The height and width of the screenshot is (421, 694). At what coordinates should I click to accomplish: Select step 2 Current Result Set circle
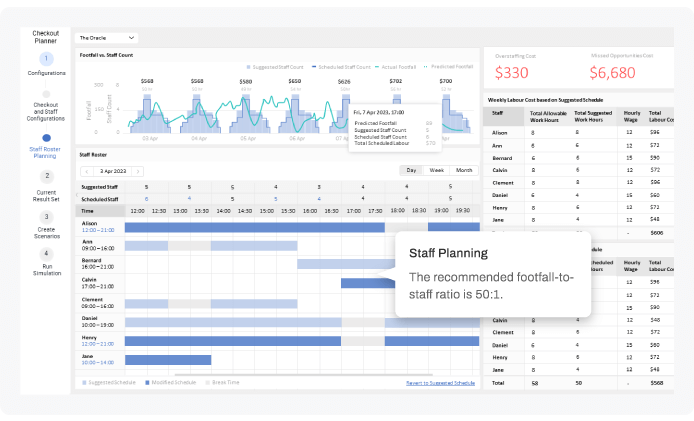coord(47,176)
